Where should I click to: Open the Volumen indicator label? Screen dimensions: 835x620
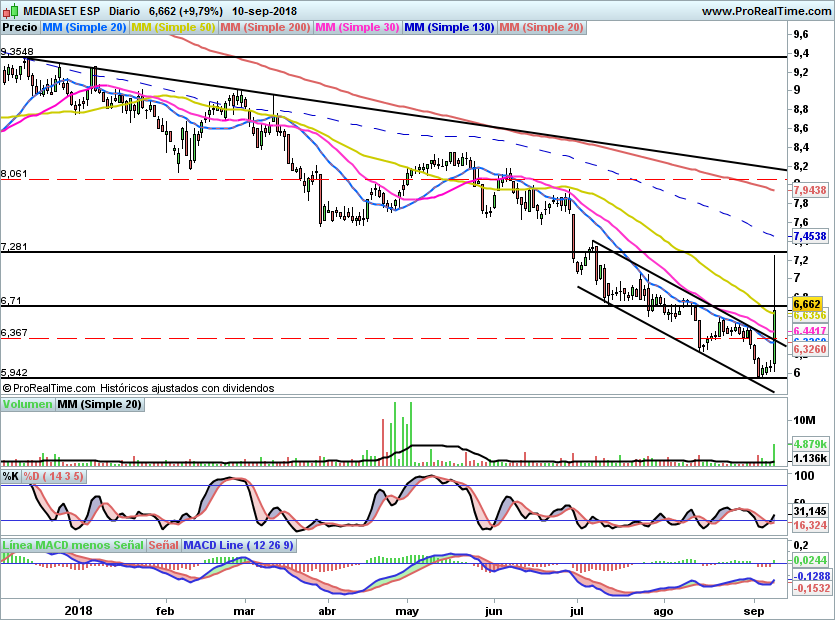tap(27, 405)
